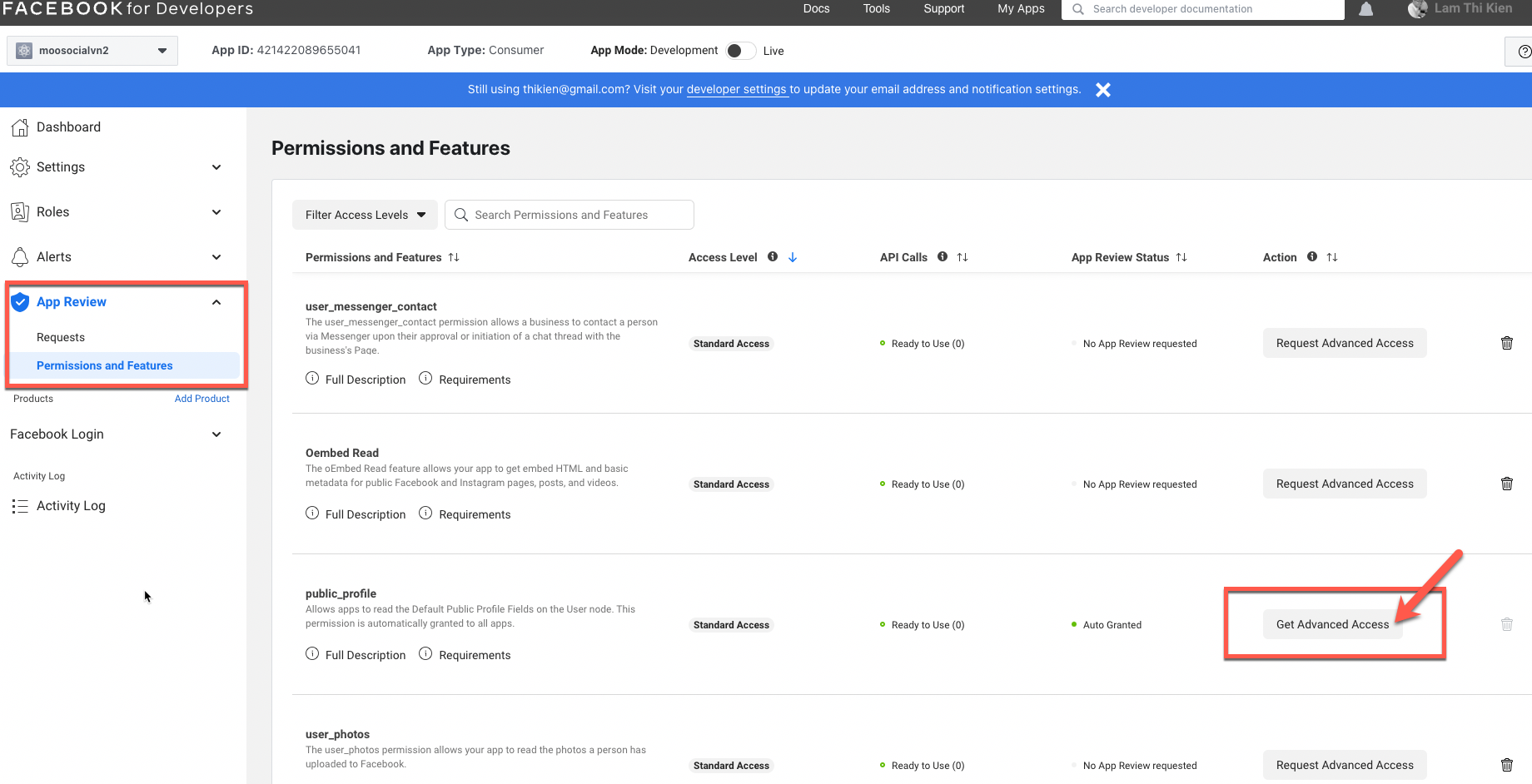Viewport: 1532px width, 784px height.
Task: Click the help question mark icon
Action: click(1525, 52)
